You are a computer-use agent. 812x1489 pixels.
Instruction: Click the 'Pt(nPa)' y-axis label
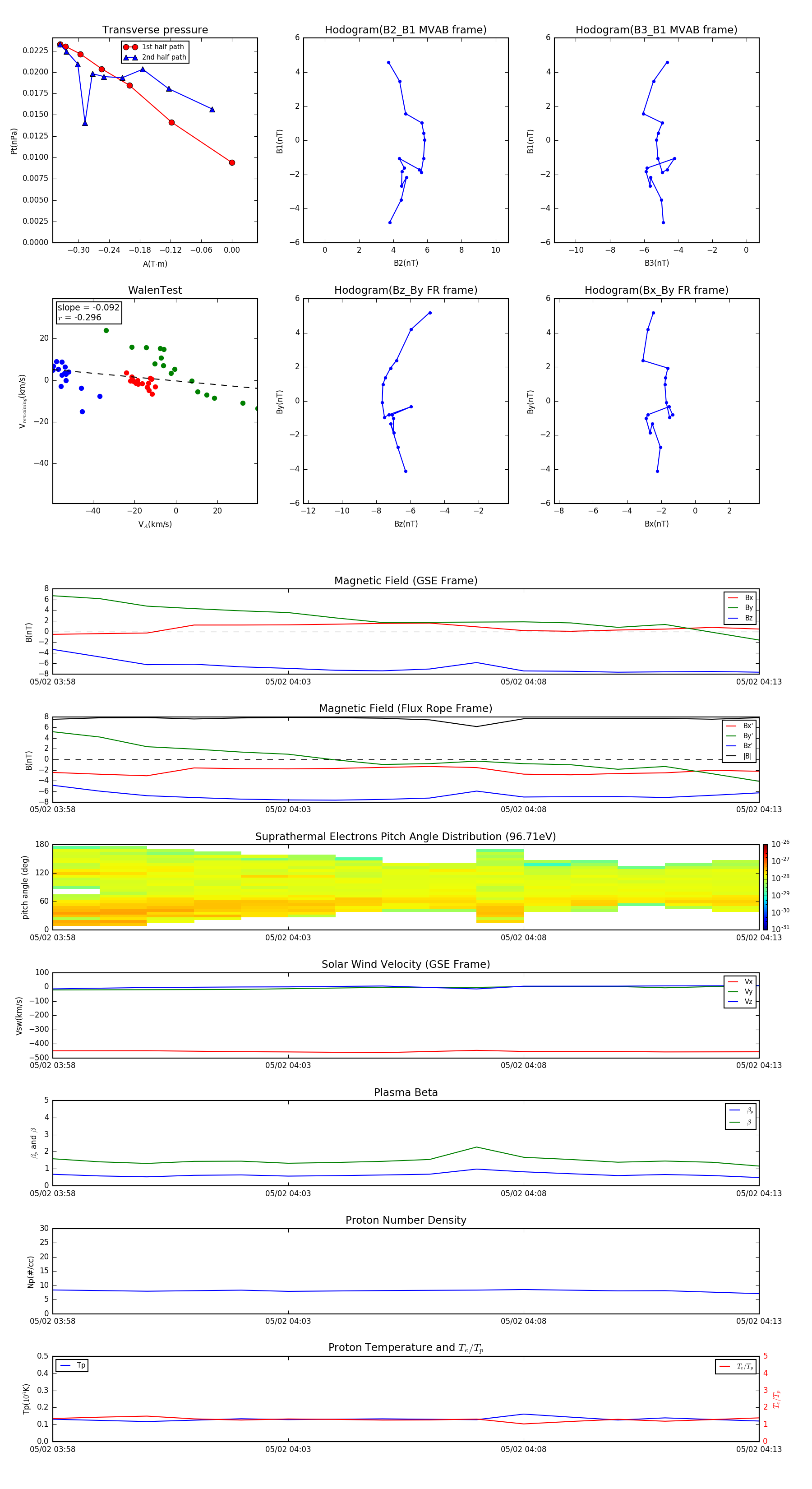(x=14, y=140)
